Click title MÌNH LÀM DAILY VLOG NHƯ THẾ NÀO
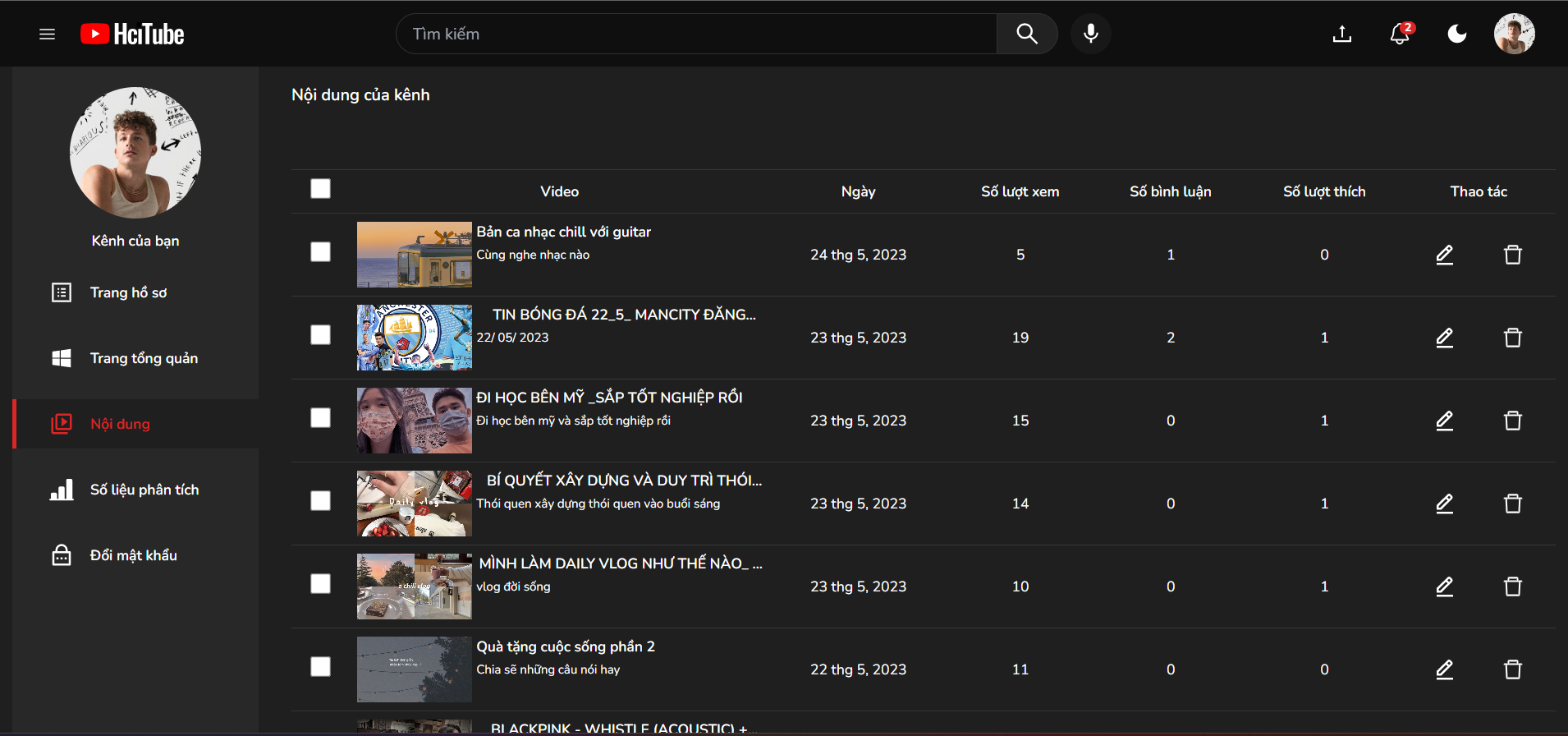Viewport: 1568px width, 736px height. pos(621,563)
